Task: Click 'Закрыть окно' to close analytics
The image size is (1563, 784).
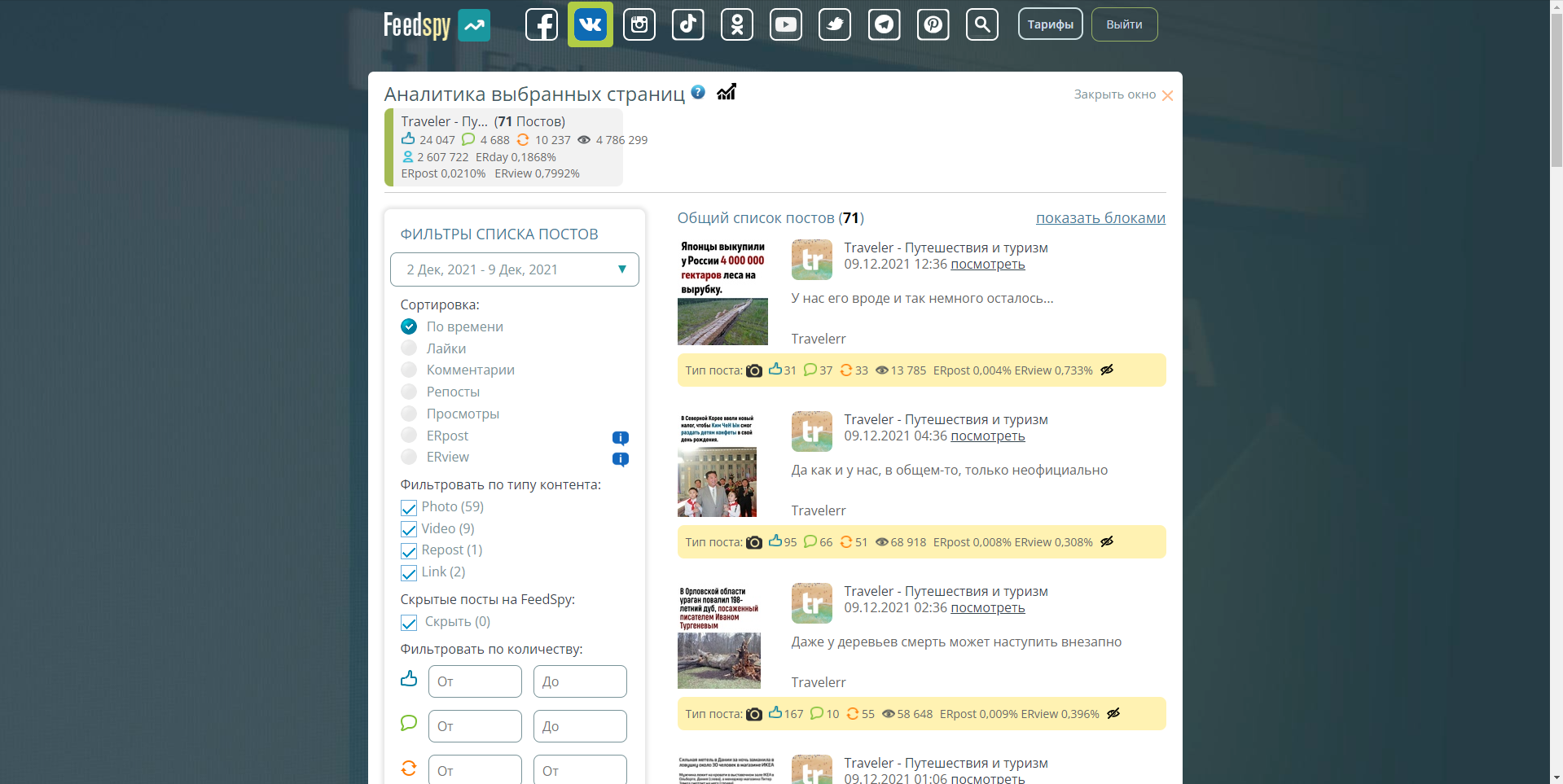Action: 1123,94
